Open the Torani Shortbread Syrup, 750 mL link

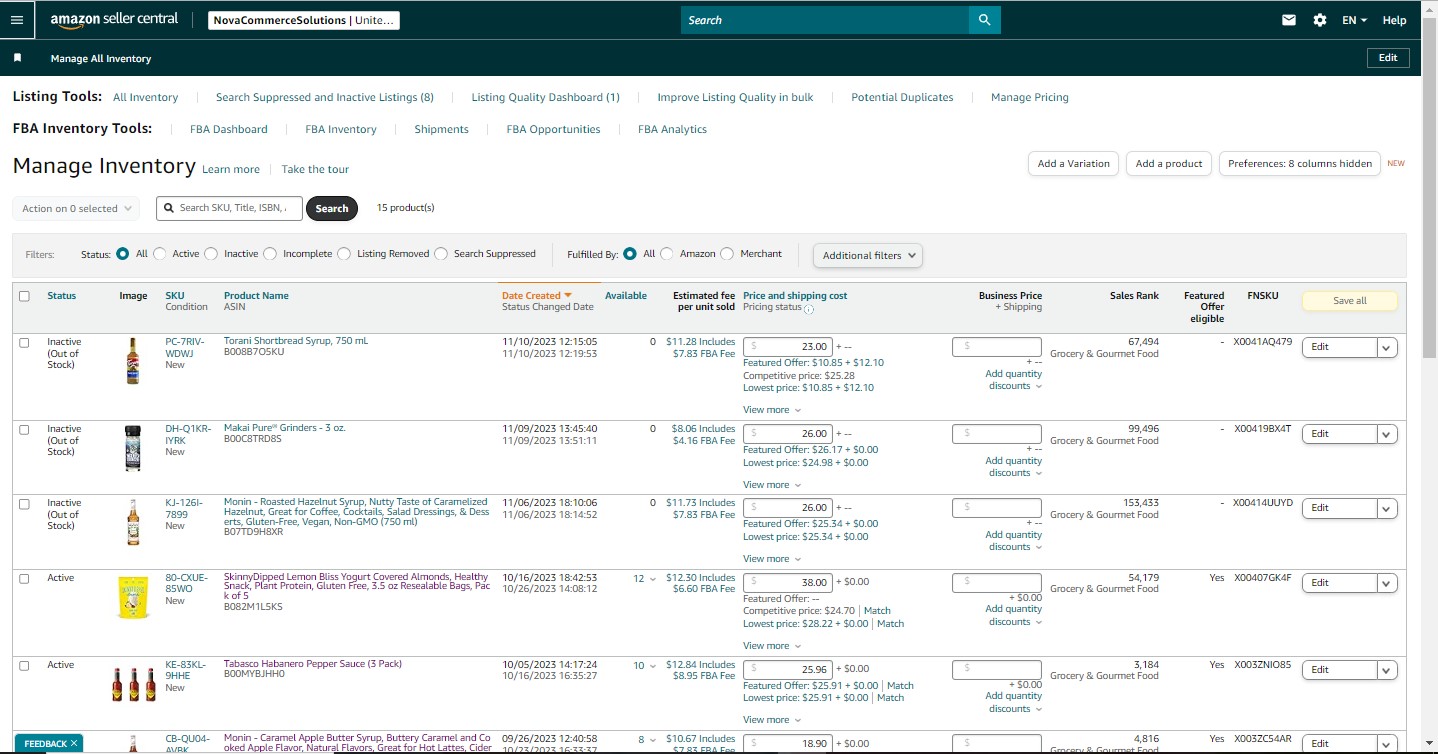296,341
